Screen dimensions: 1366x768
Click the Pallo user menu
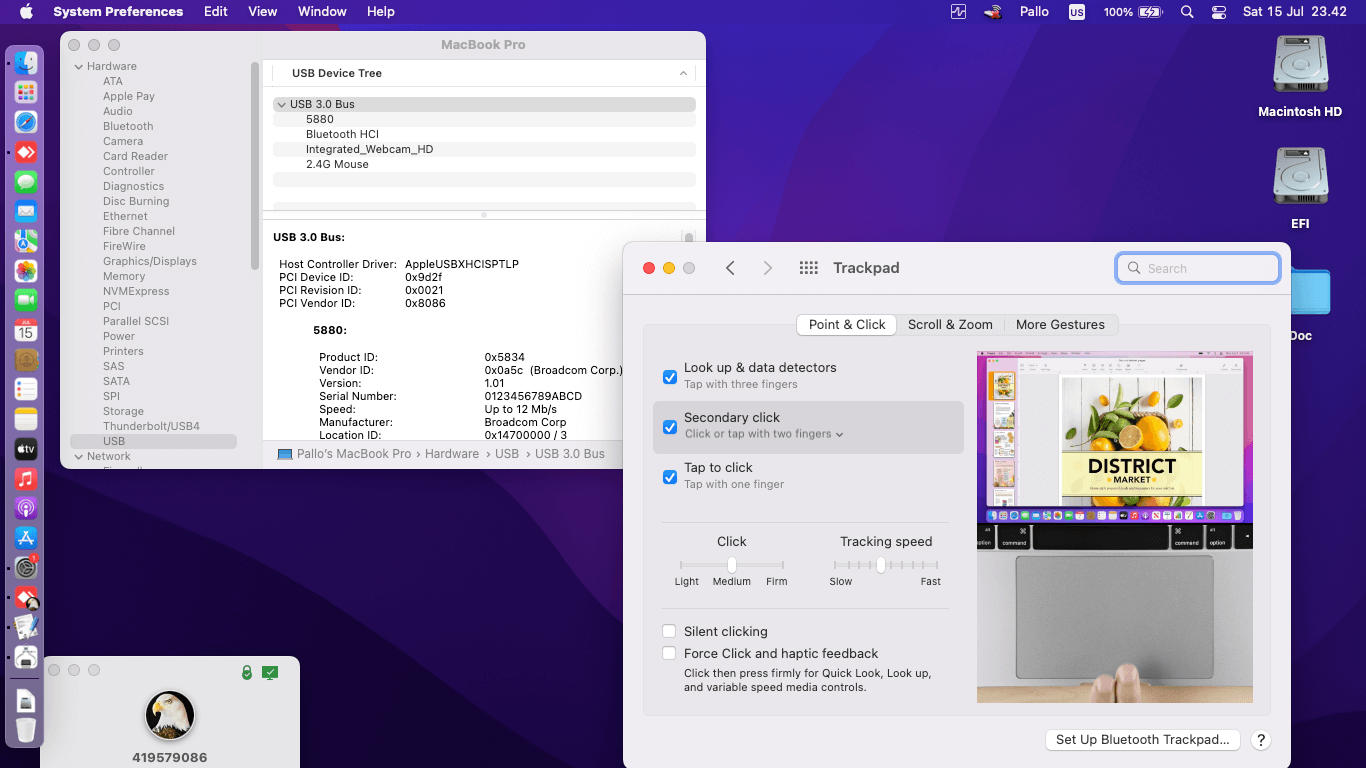pyautogui.click(x=1034, y=12)
